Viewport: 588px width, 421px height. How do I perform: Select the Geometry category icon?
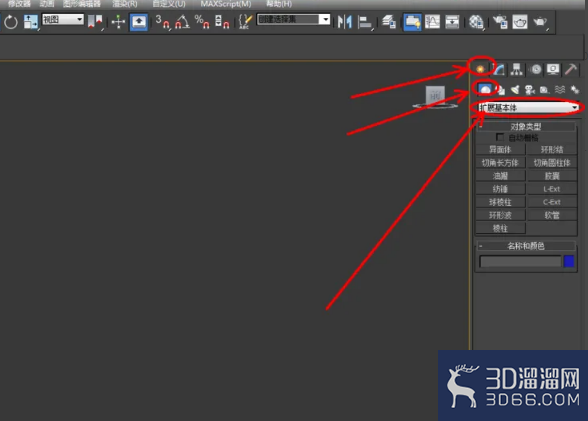(x=485, y=89)
